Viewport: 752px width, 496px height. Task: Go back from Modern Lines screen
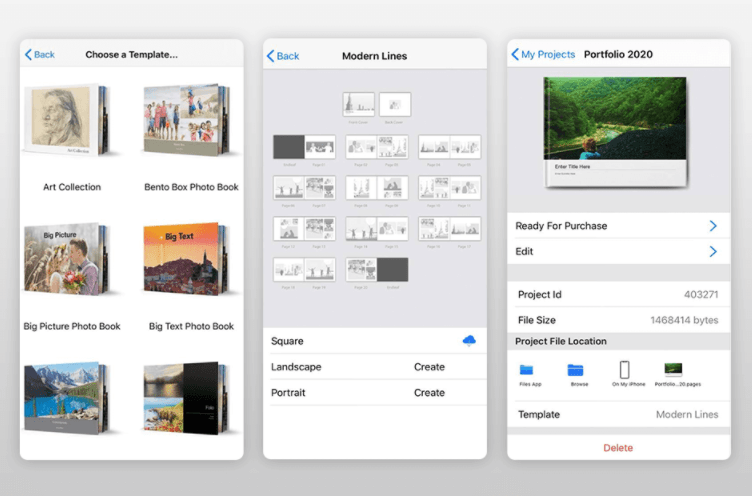[283, 56]
